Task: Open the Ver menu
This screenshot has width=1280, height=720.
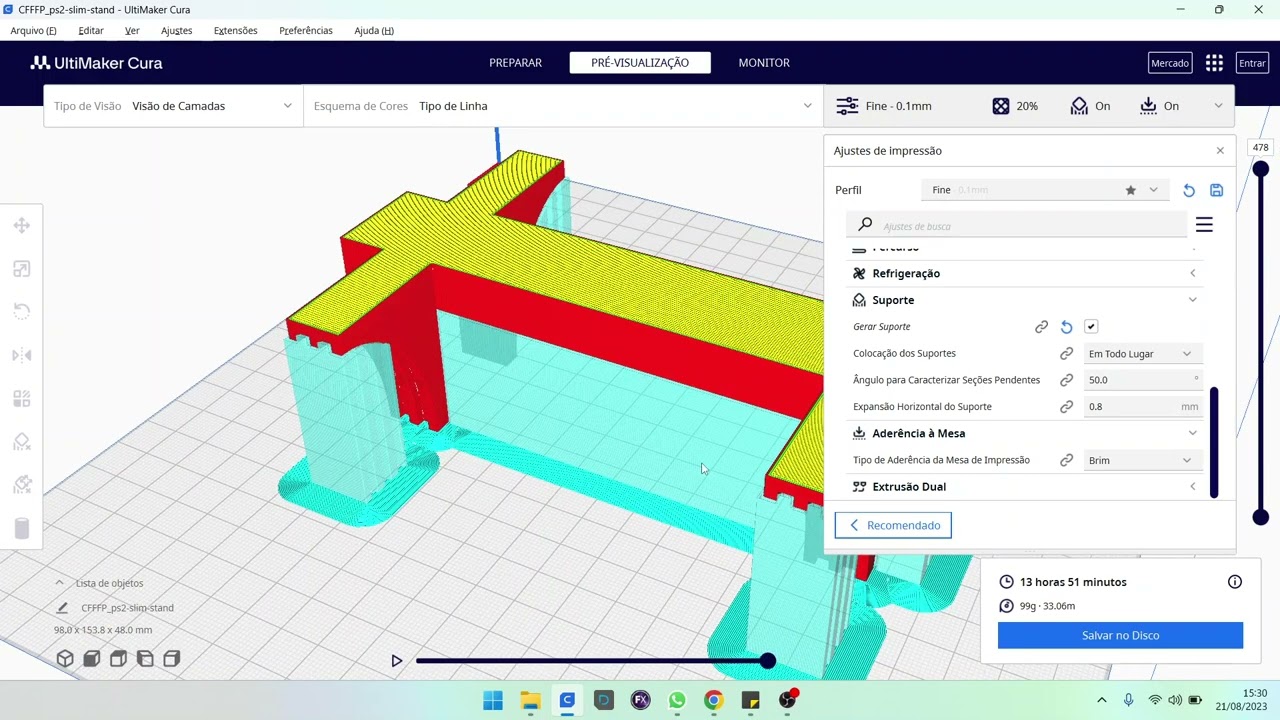Action: (132, 31)
